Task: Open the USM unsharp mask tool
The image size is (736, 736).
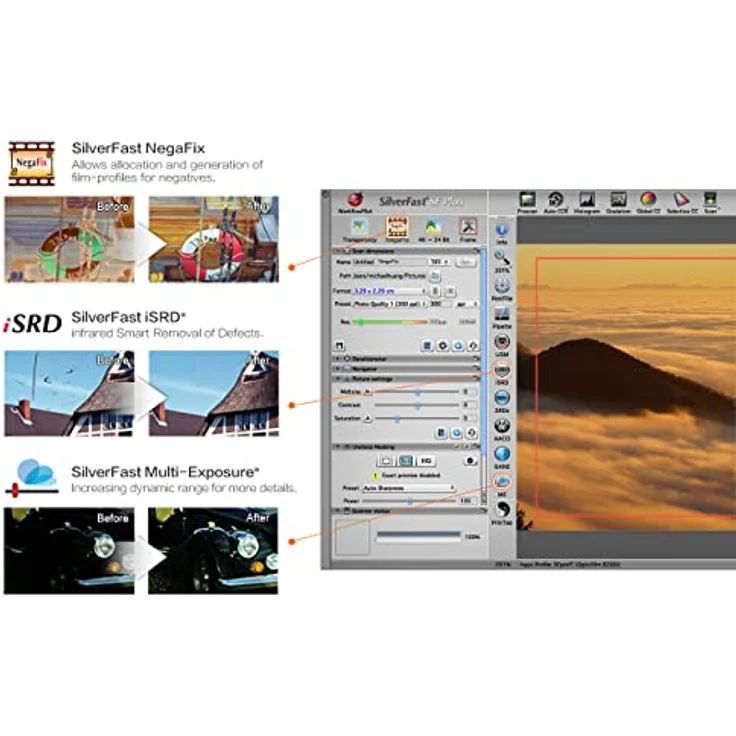Action: coord(502,342)
